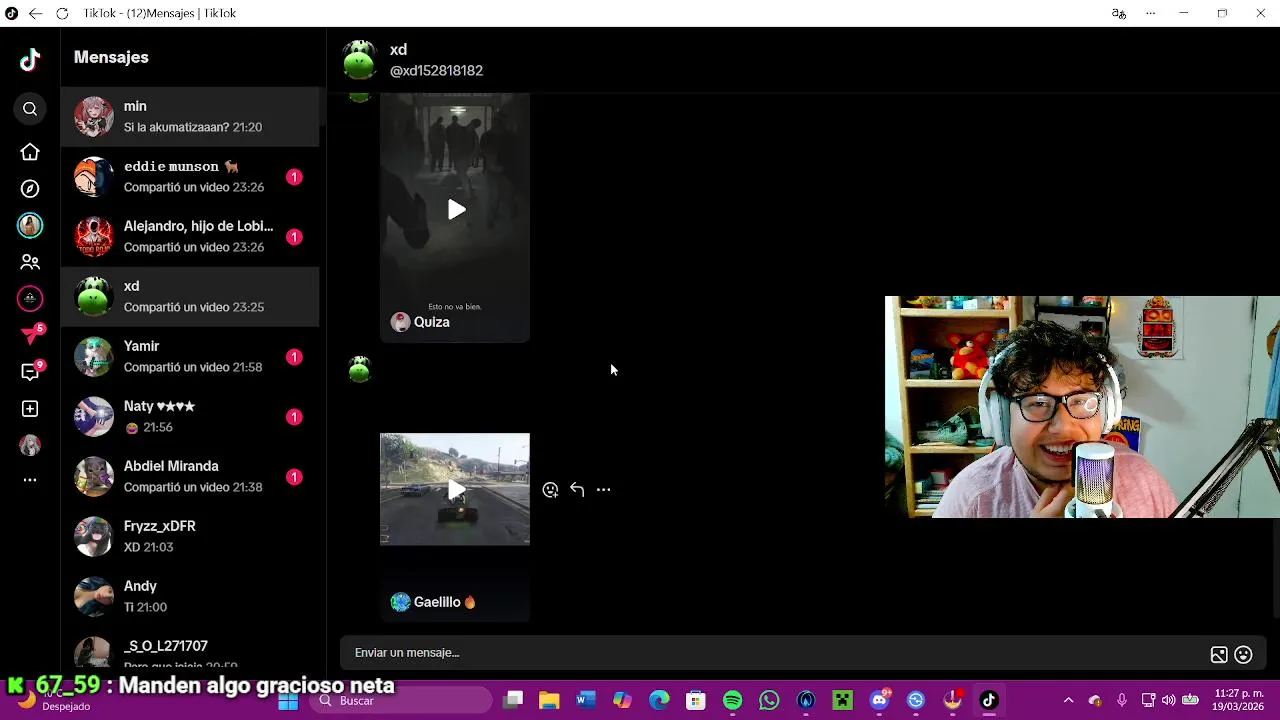Open Explore compass icon
This screenshot has width=1280, height=720.
point(30,189)
